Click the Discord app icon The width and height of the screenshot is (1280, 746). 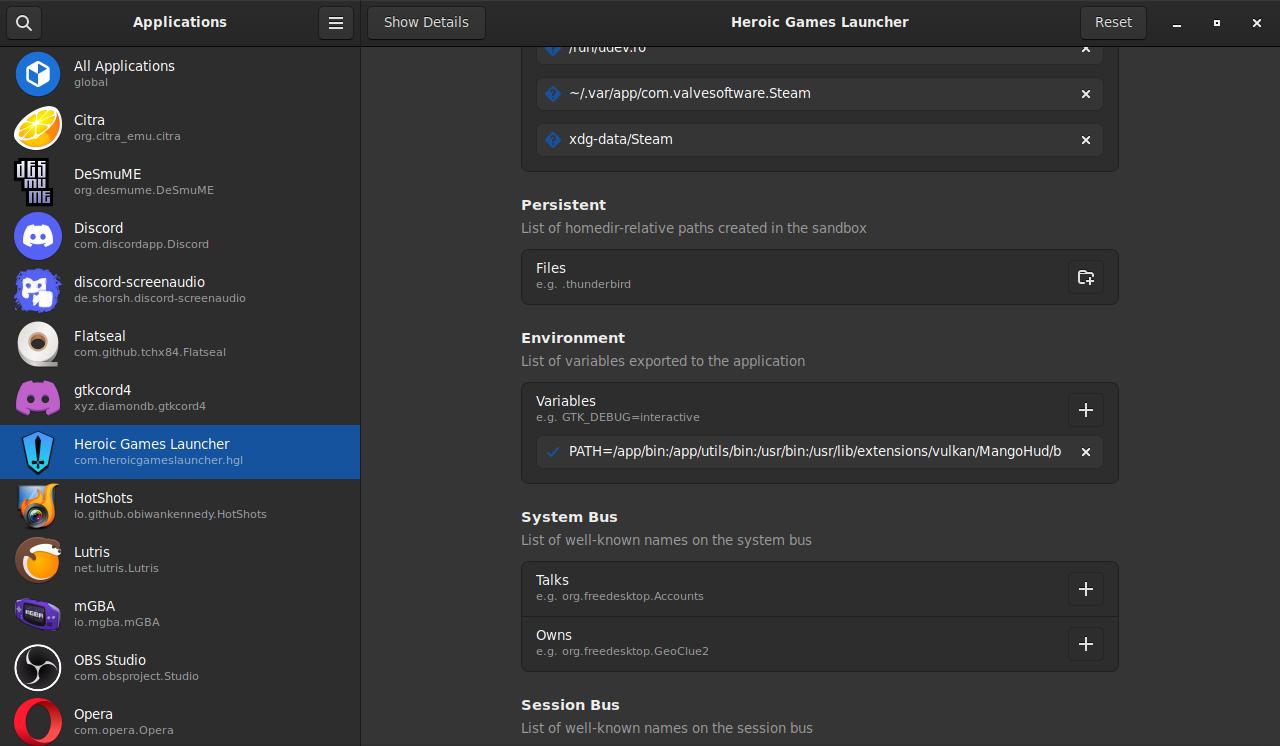38,236
